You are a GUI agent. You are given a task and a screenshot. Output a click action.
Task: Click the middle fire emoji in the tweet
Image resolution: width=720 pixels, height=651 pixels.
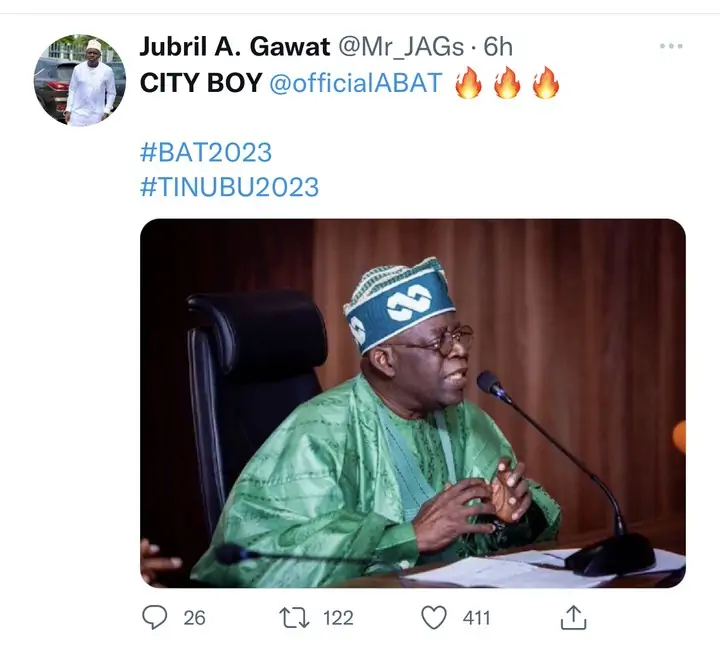(507, 84)
